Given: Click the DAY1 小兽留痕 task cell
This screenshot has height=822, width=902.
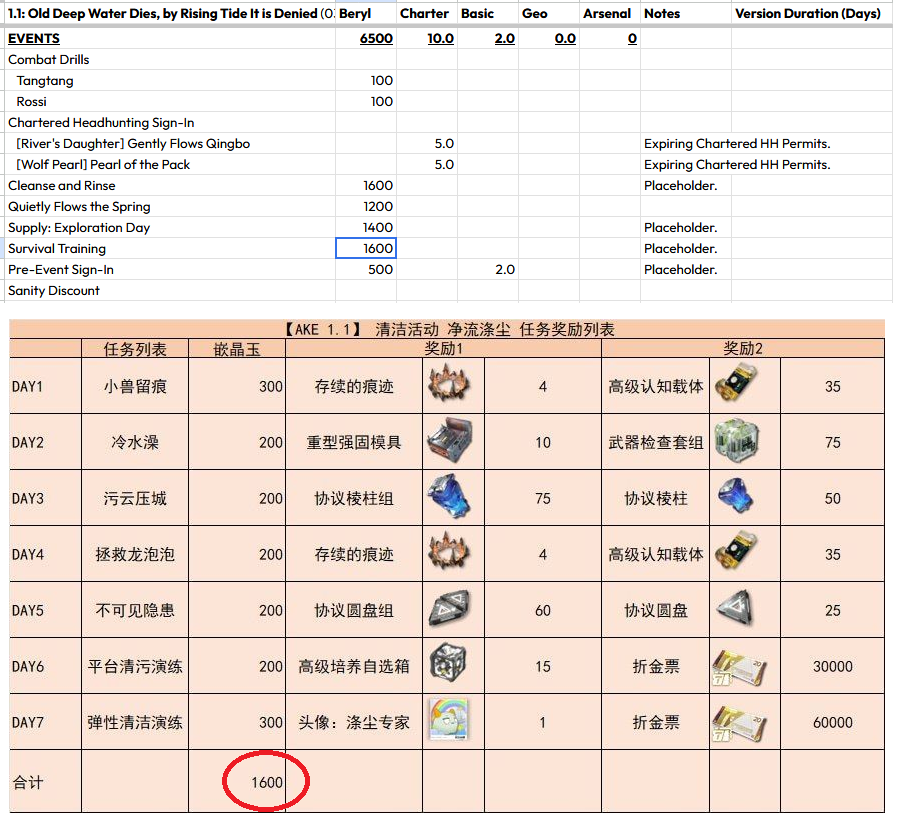Looking at the screenshot, I should point(135,386).
